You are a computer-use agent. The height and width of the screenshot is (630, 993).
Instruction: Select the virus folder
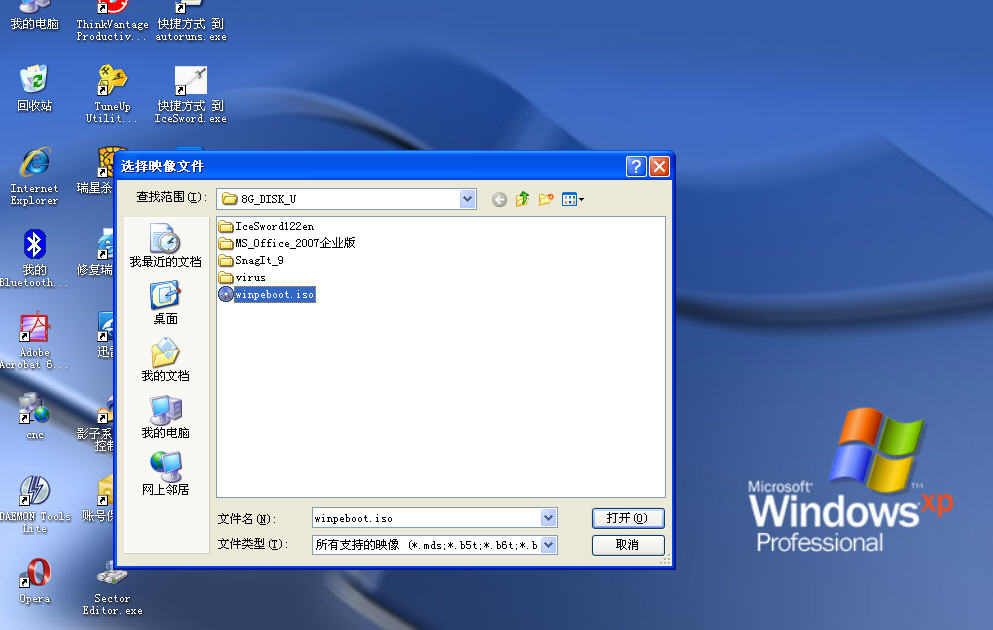(x=243, y=277)
